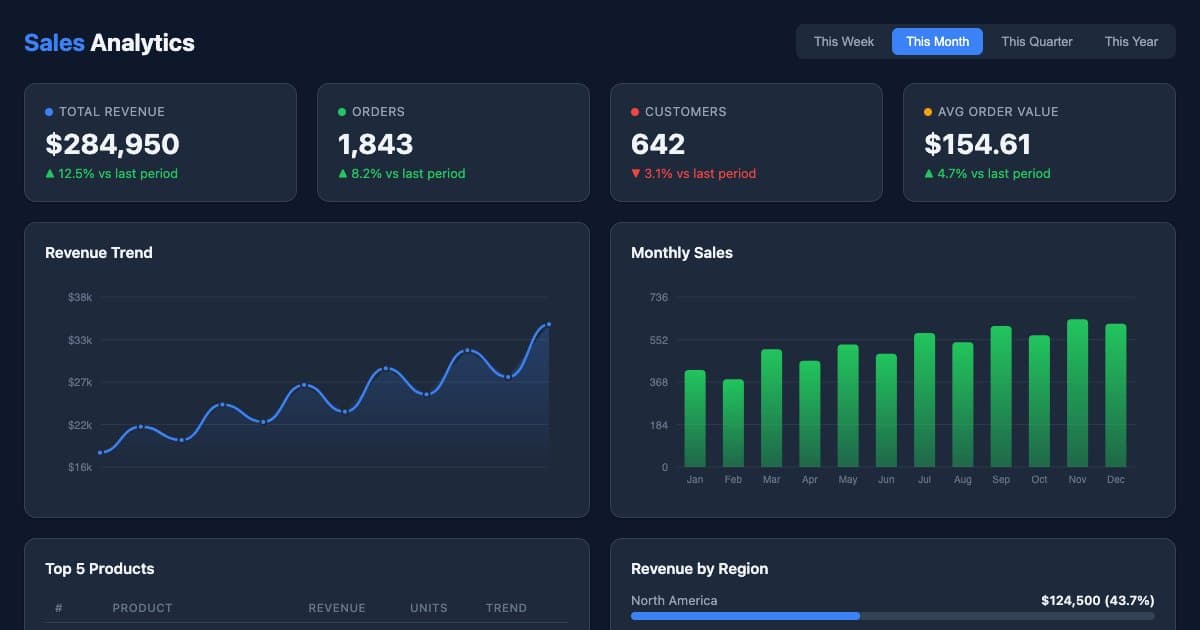Sort the table by PRODUCT column
This screenshot has height=630, width=1200.
click(142, 608)
